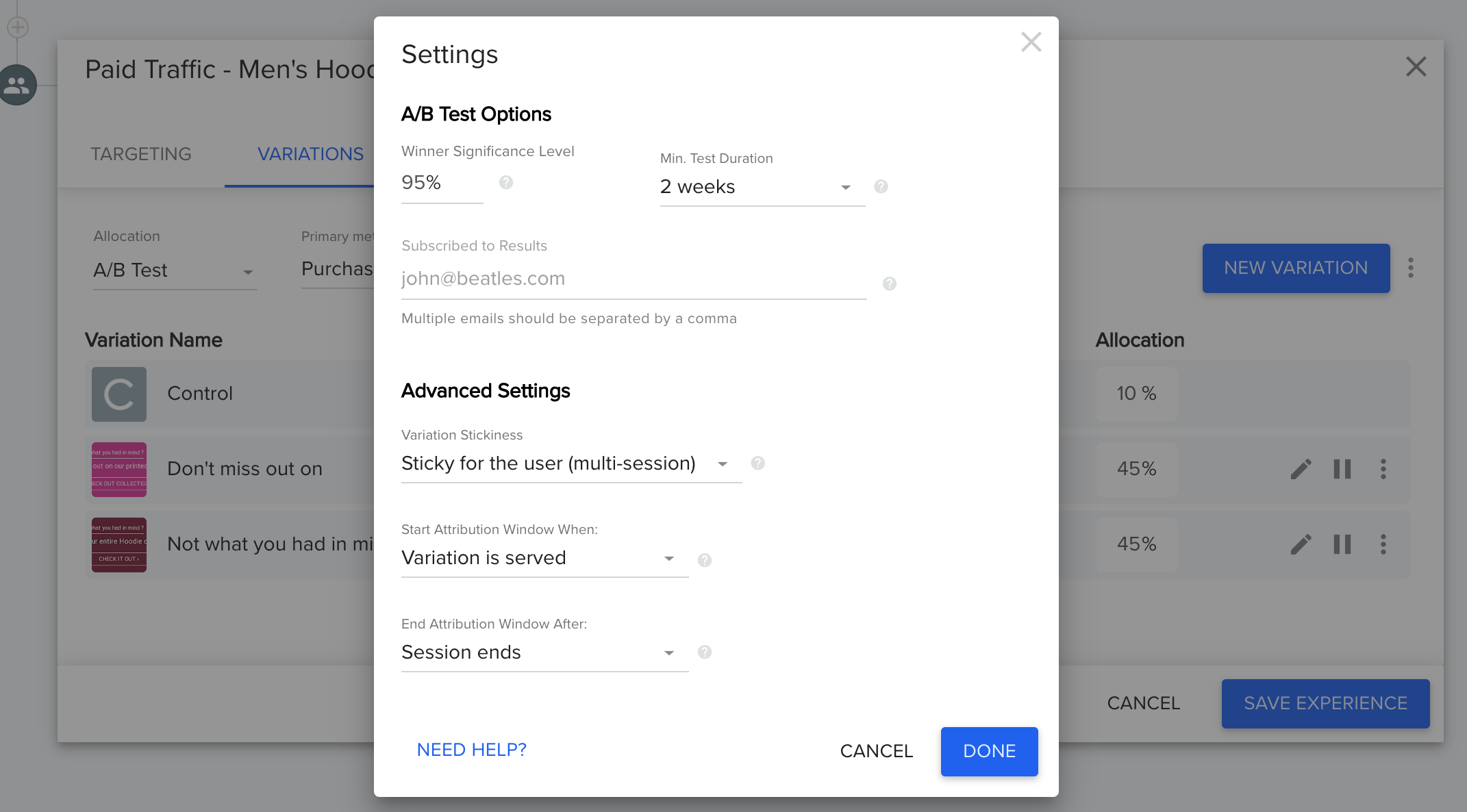Screen dimensions: 1467x812
Task: Open Start Attribution Window When dropdown
Action: point(544,559)
